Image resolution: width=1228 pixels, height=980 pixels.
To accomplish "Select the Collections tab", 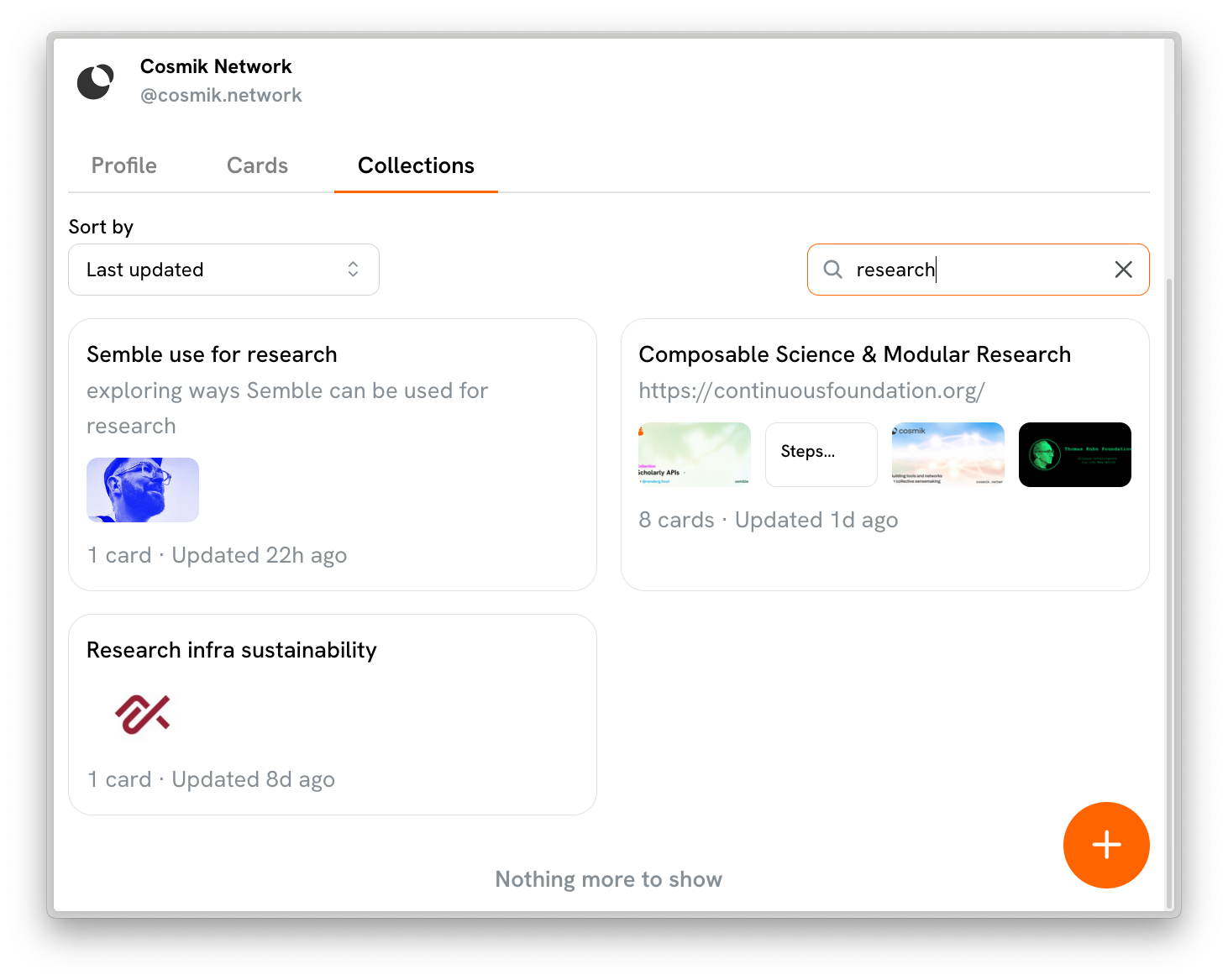I will [416, 165].
